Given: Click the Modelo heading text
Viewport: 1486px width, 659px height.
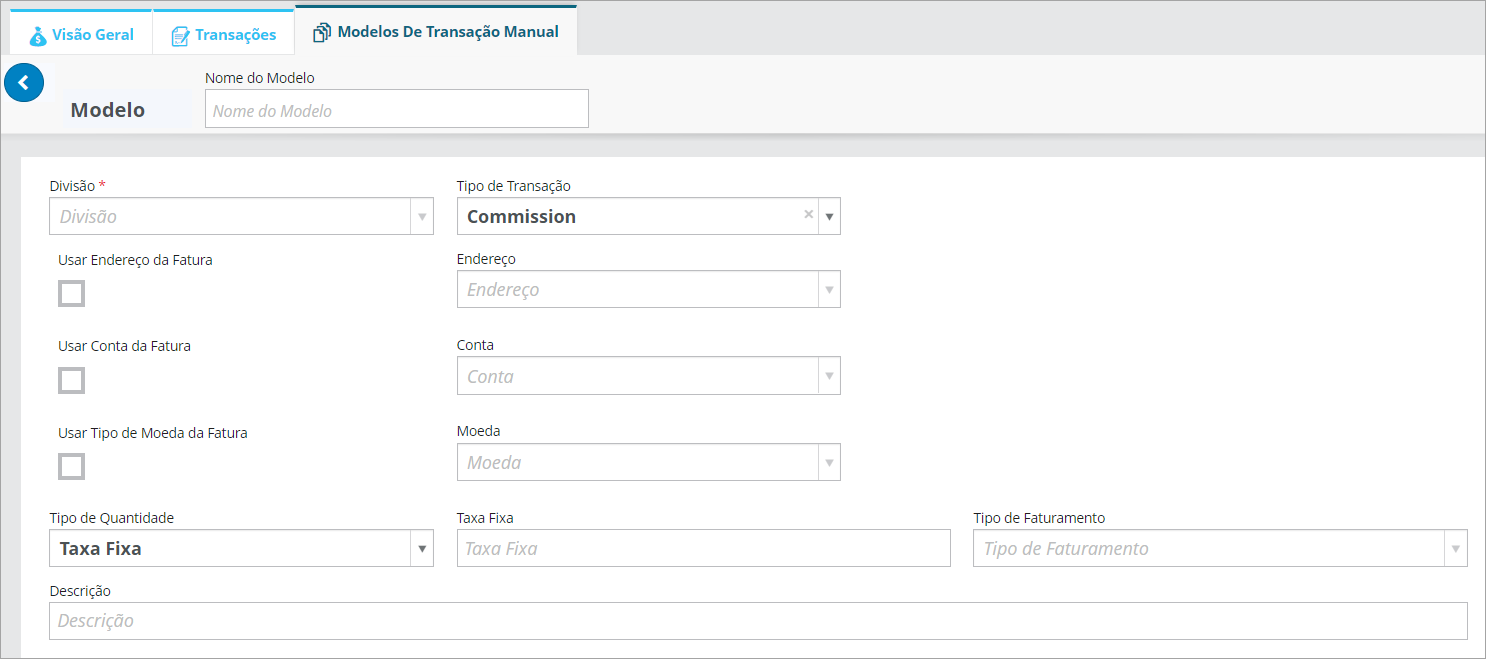Looking at the screenshot, I should click(108, 110).
